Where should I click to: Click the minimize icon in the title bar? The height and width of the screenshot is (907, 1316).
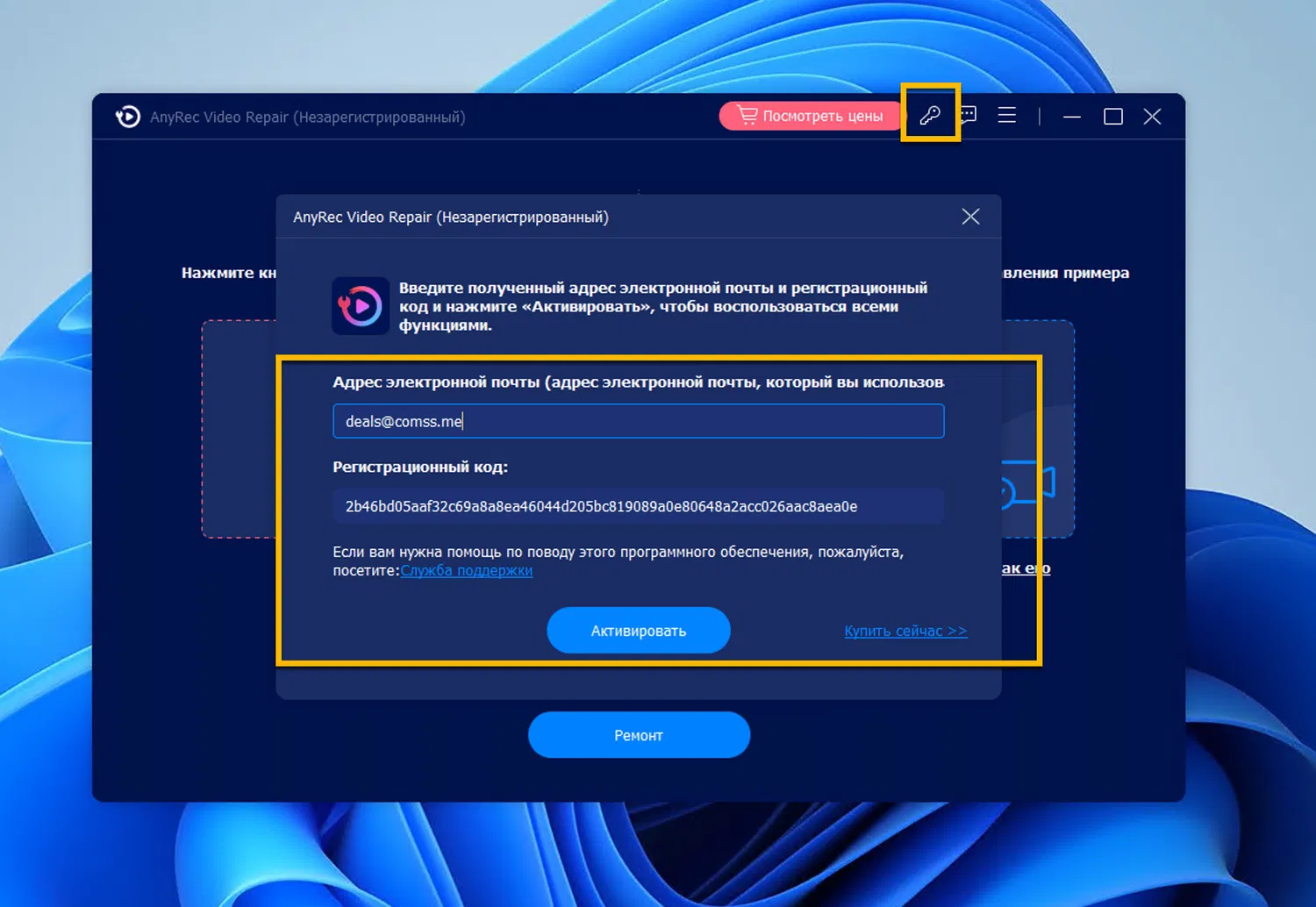pyautogui.click(x=1072, y=115)
